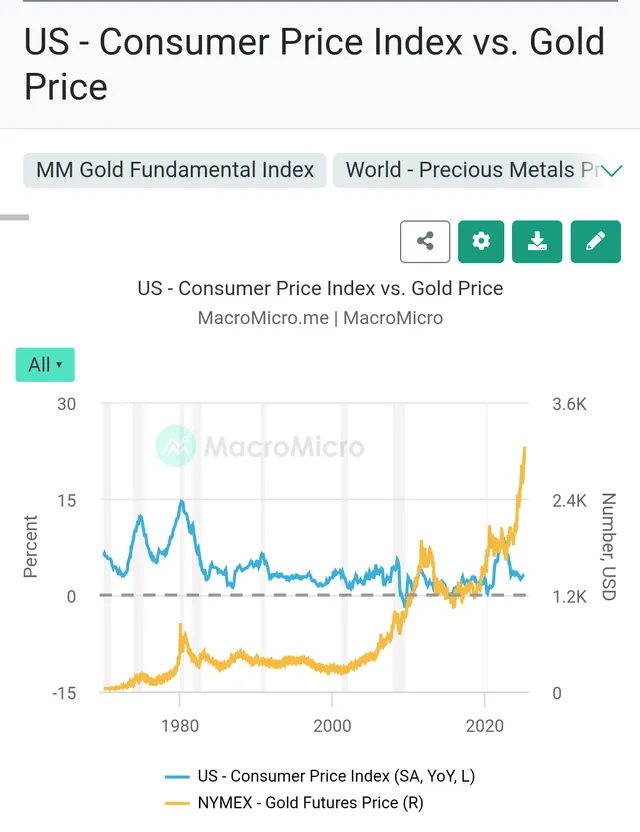Select the MM Gold Fundamental Index tab

[x=175, y=170]
